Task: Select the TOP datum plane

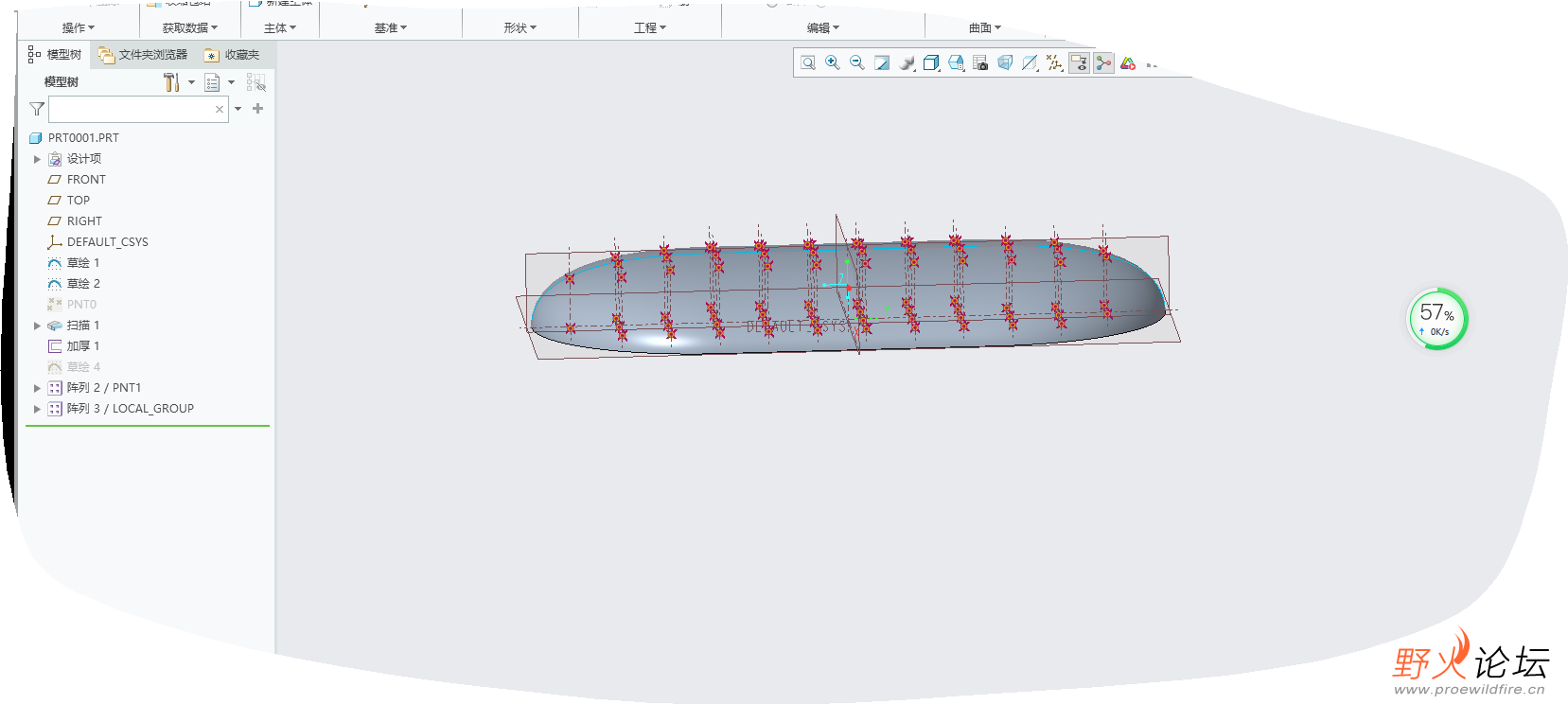Action: [x=69, y=201]
